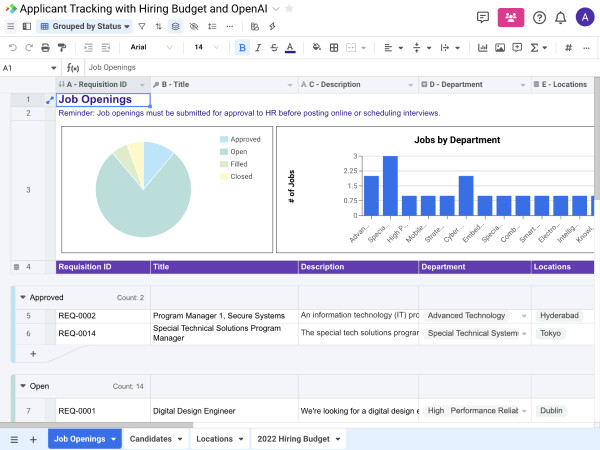
Task: Add a row to Approved group
Action: (33, 354)
